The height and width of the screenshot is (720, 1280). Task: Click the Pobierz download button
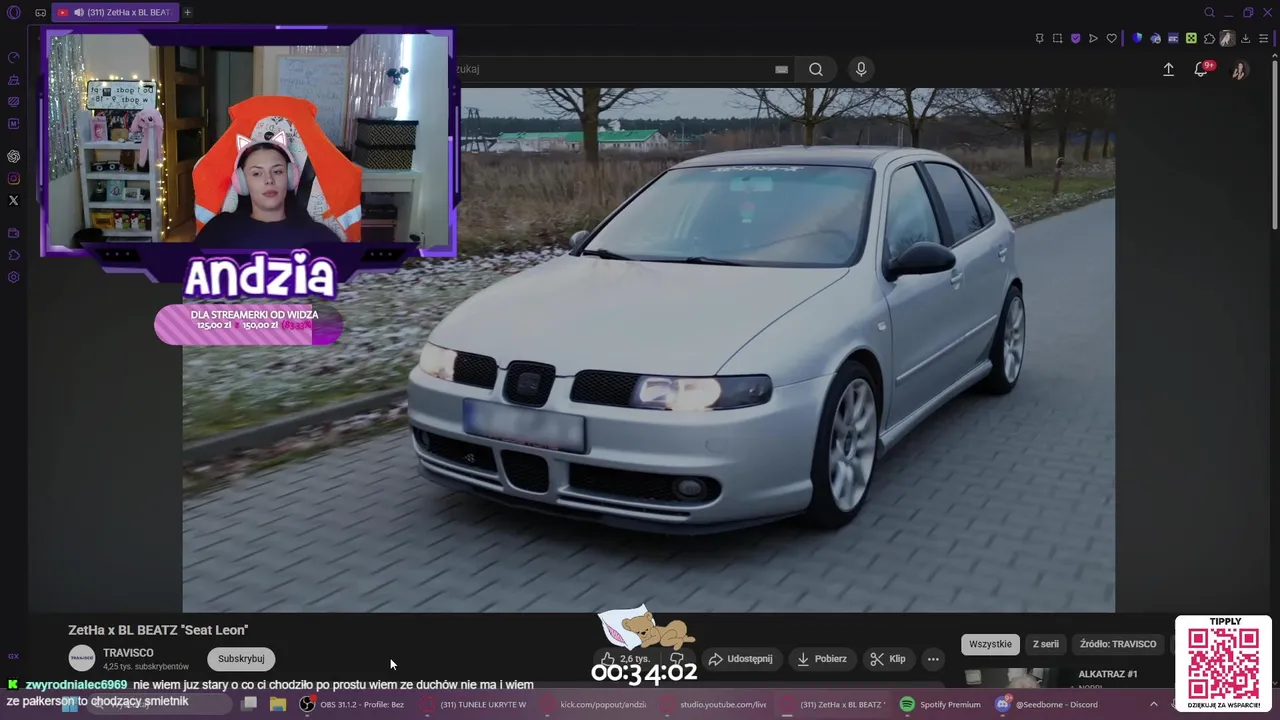pos(822,659)
